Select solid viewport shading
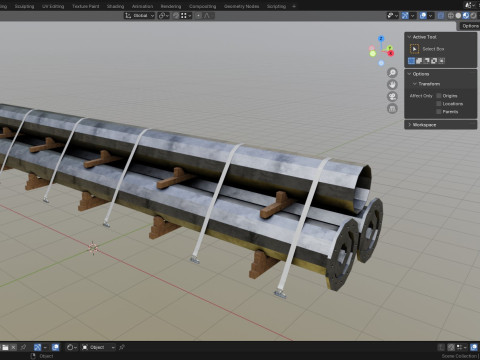Screen dimensions: 480x360 point(458,16)
